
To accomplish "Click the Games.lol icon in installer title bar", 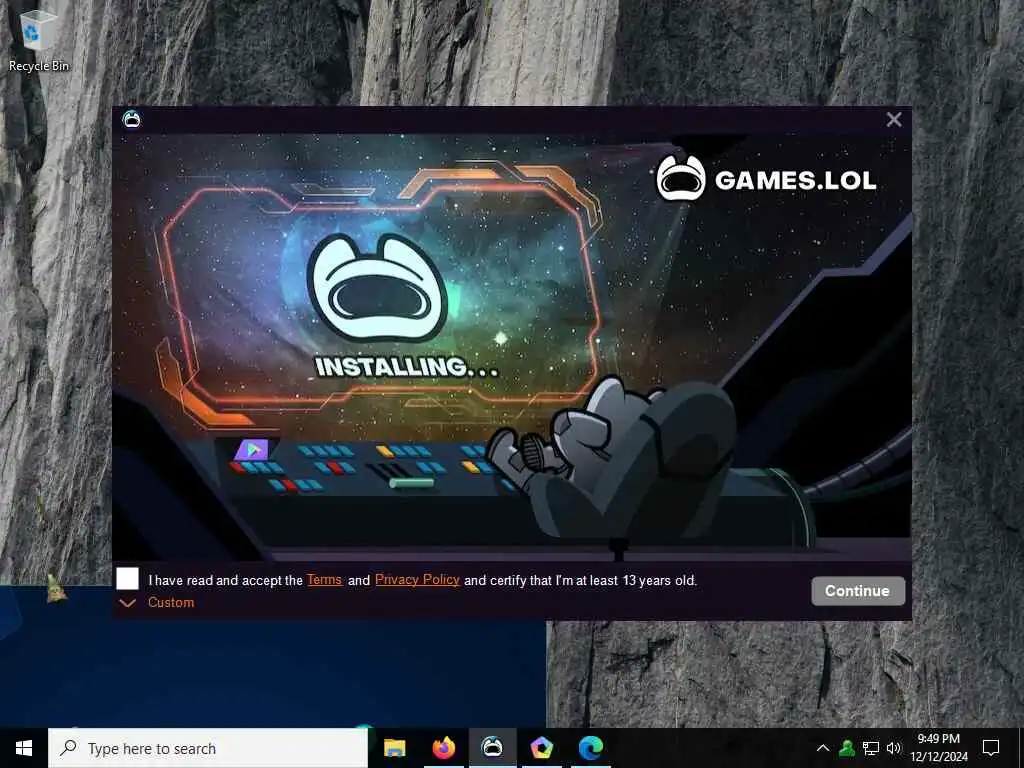I will [131, 120].
